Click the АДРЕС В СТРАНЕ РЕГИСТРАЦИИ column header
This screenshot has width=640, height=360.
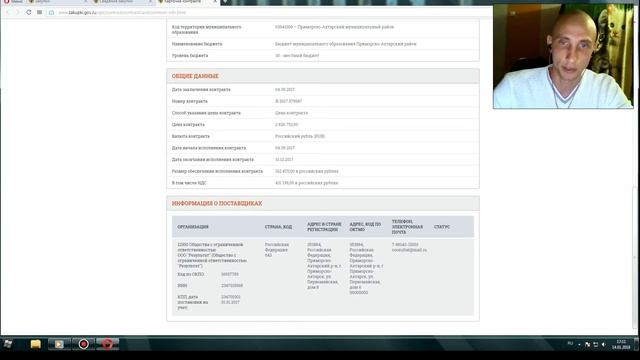point(324,227)
